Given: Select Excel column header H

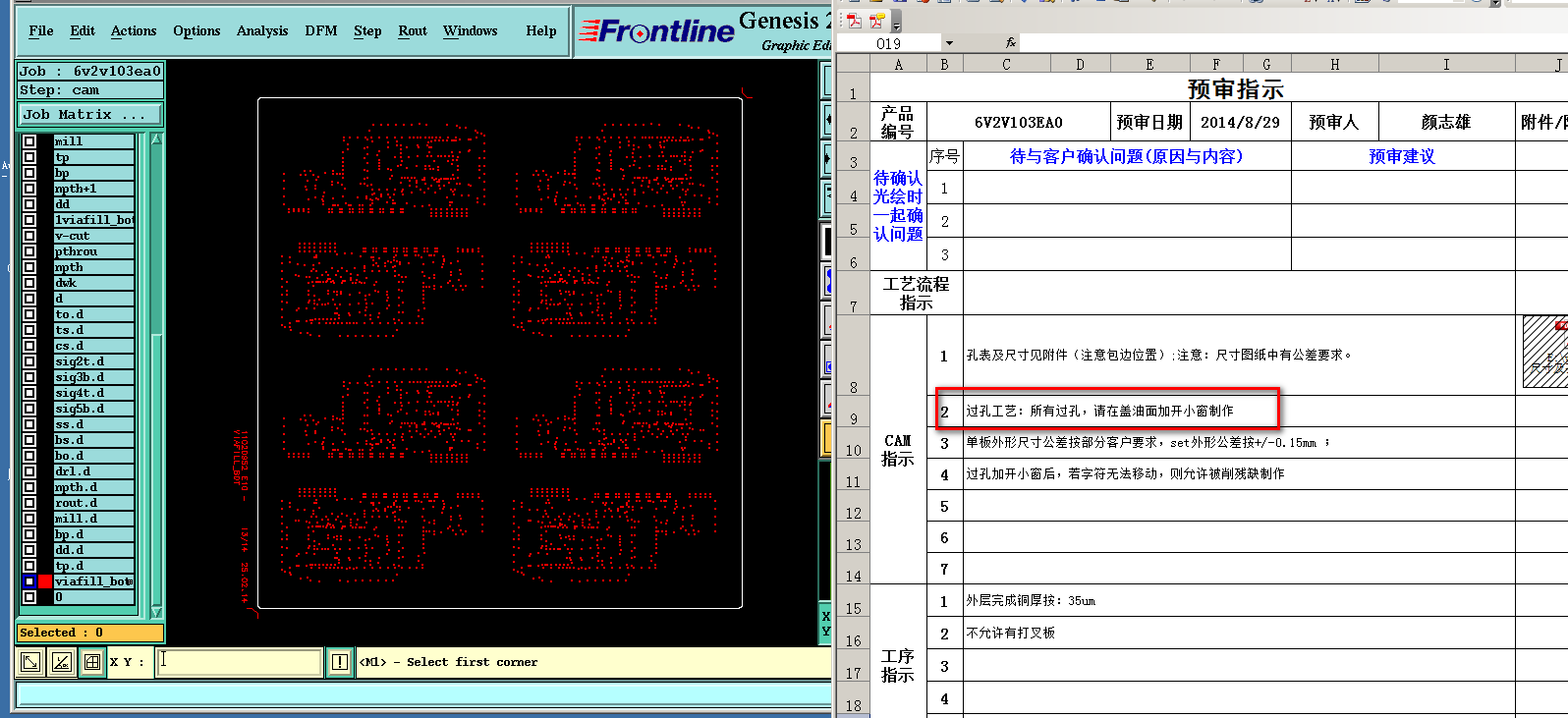Looking at the screenshot, I should point(1334,64).
